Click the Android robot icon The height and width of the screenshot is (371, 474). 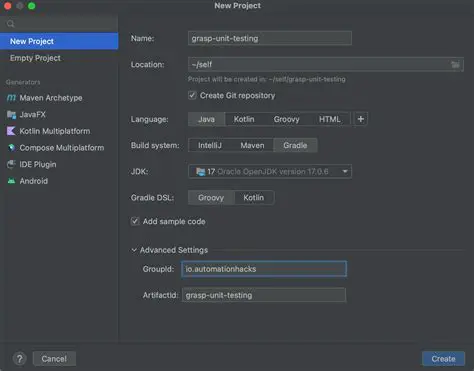tap(11, 181)
